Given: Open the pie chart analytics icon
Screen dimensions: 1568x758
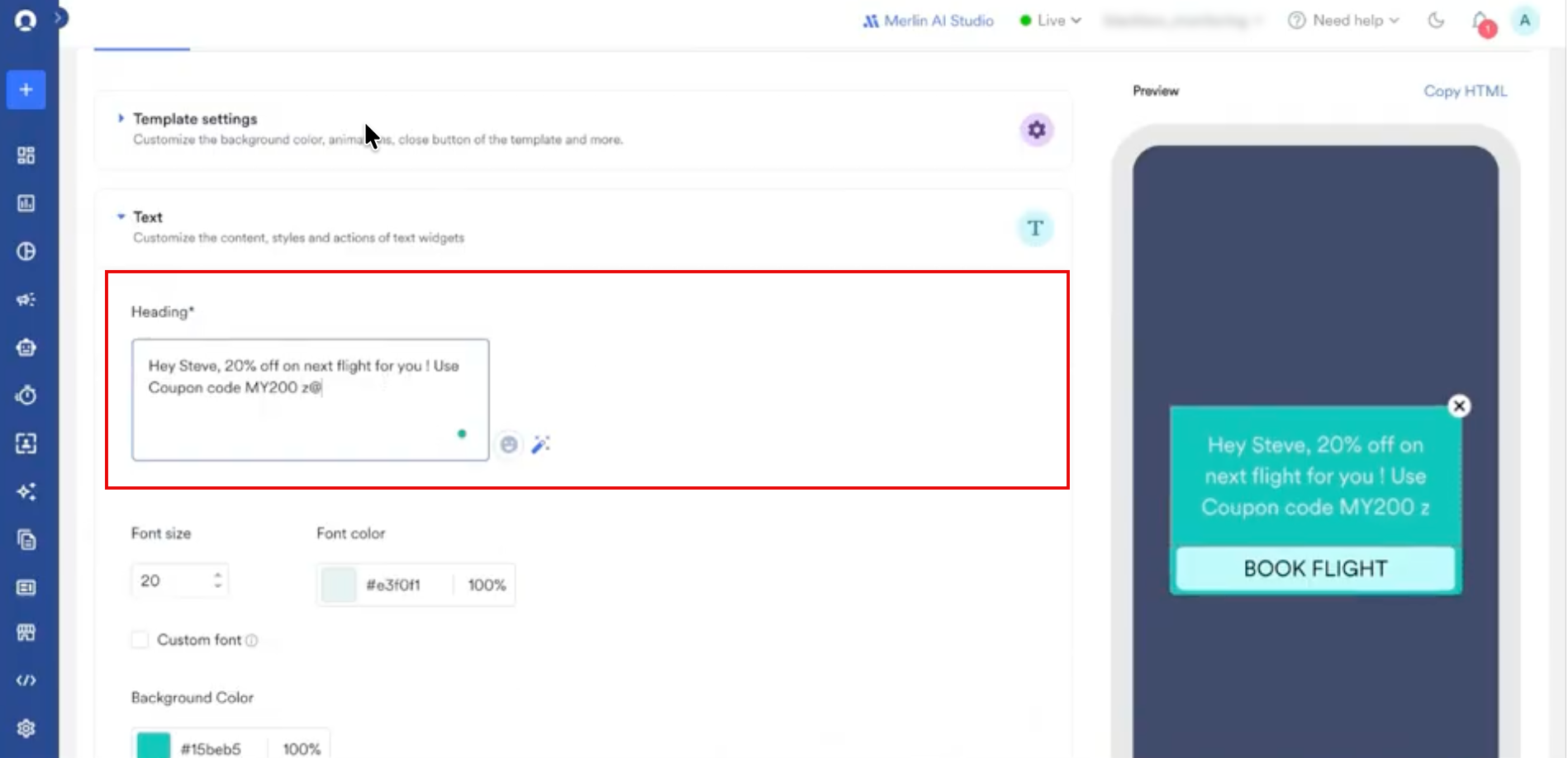Looking at the screenshot, I should click(26, 252).
